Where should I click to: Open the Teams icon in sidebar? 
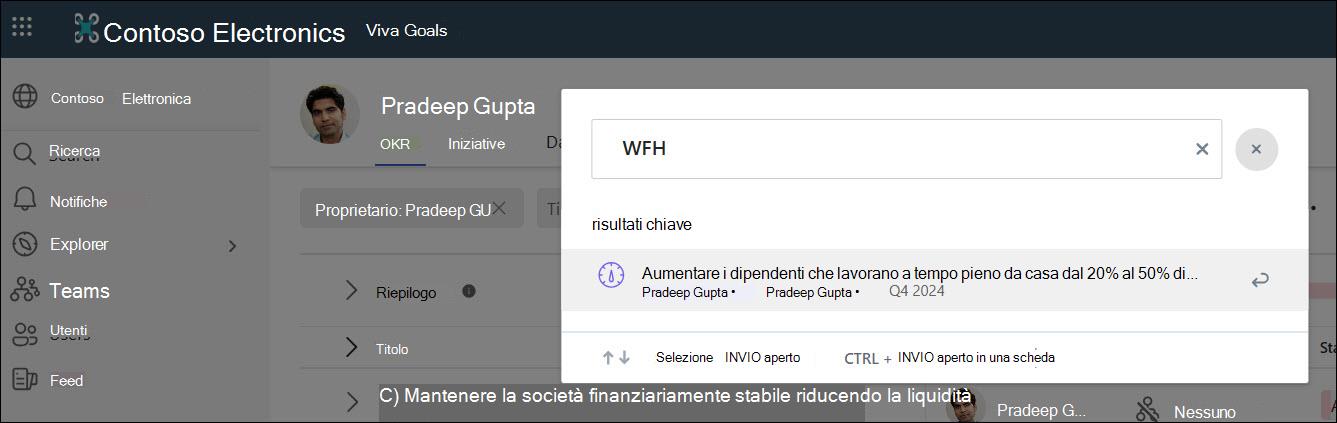pos(24,291)
